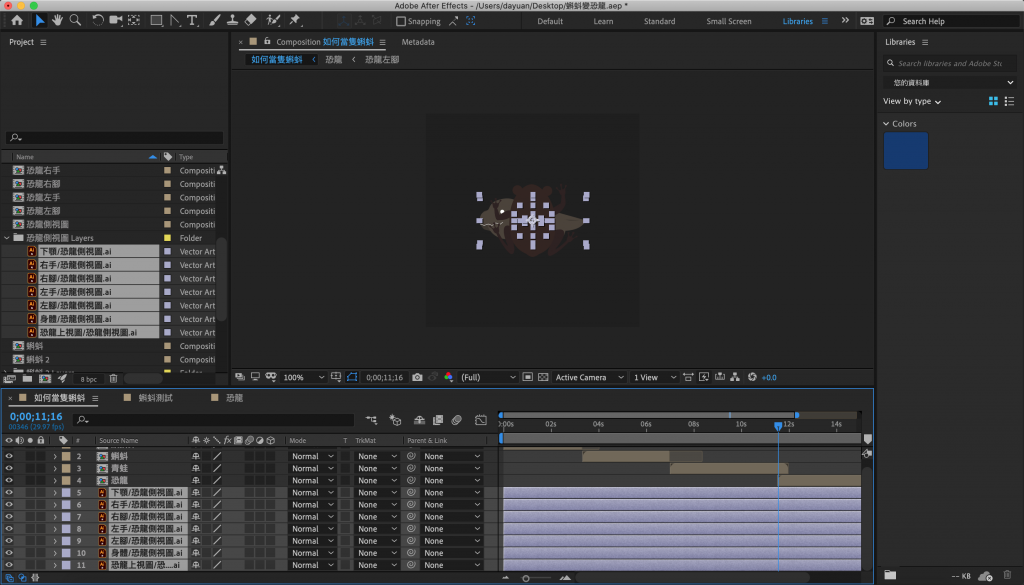Open the View by type dropdown
The image size is (1024, 585).
[912, 101]
